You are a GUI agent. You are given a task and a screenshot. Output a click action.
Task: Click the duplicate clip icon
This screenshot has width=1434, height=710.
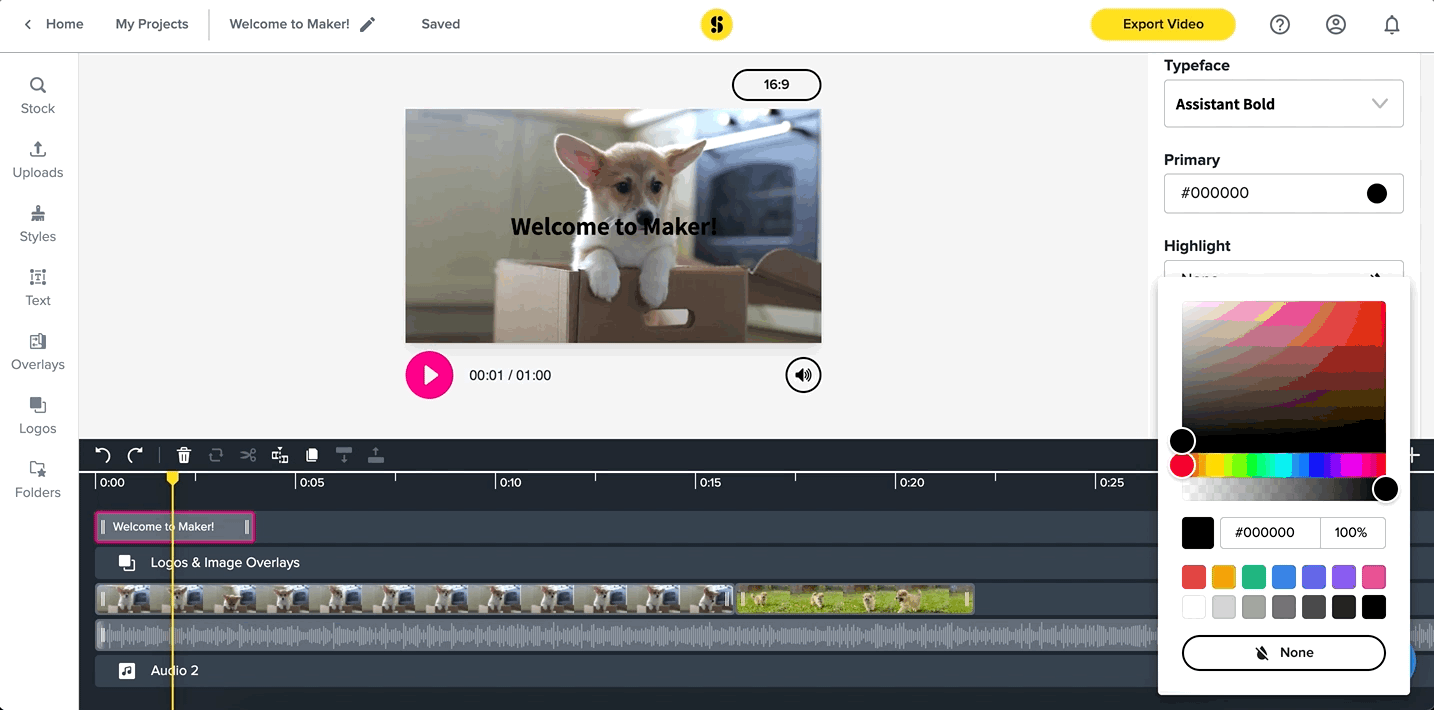coord(312,456)
